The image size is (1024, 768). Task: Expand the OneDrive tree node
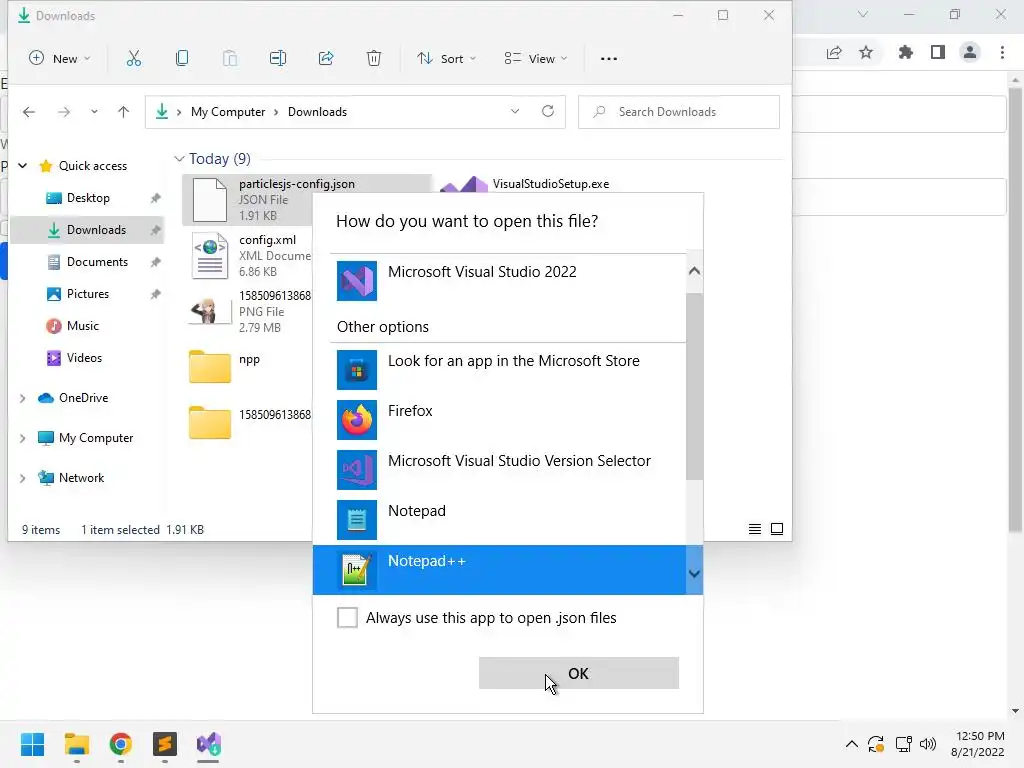tap(23, 398)
